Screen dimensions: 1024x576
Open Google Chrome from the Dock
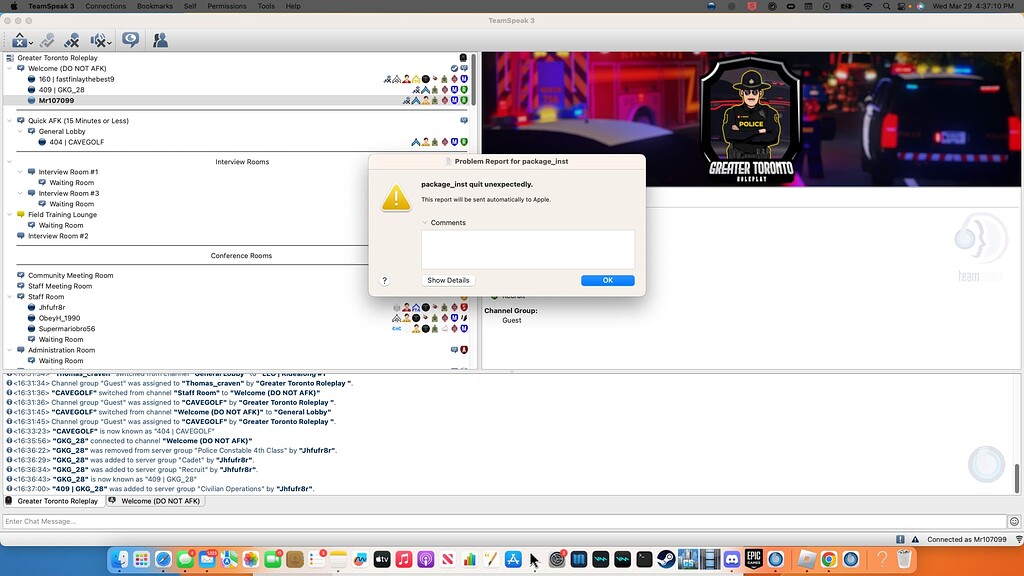point(828,559)
